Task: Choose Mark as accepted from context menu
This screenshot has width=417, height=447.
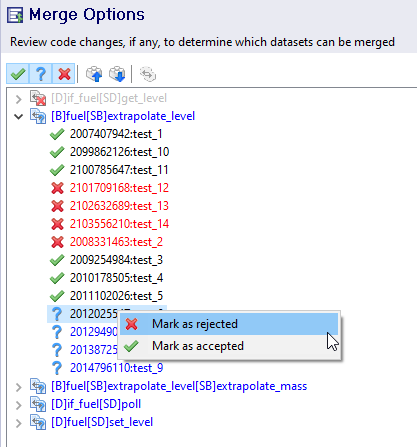Action: 229,346
